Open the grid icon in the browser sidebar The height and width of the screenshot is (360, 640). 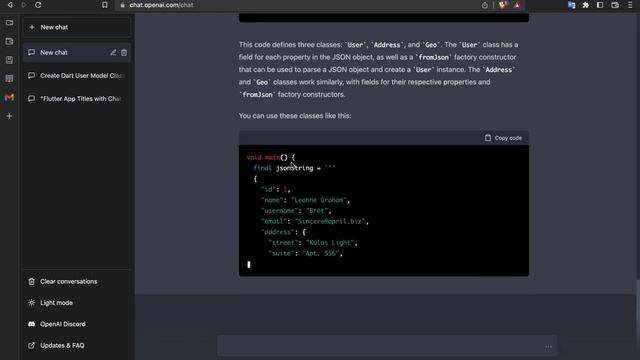point(9,78)
